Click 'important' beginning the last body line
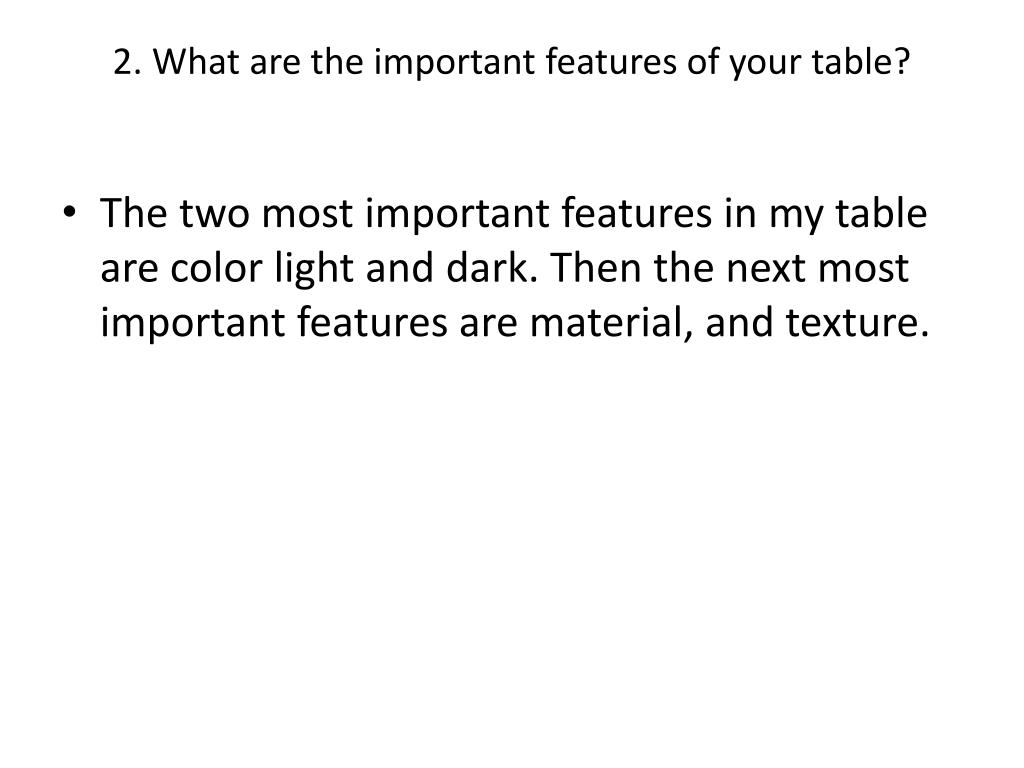The image size is (1024, 768). (x=192, y=325)
